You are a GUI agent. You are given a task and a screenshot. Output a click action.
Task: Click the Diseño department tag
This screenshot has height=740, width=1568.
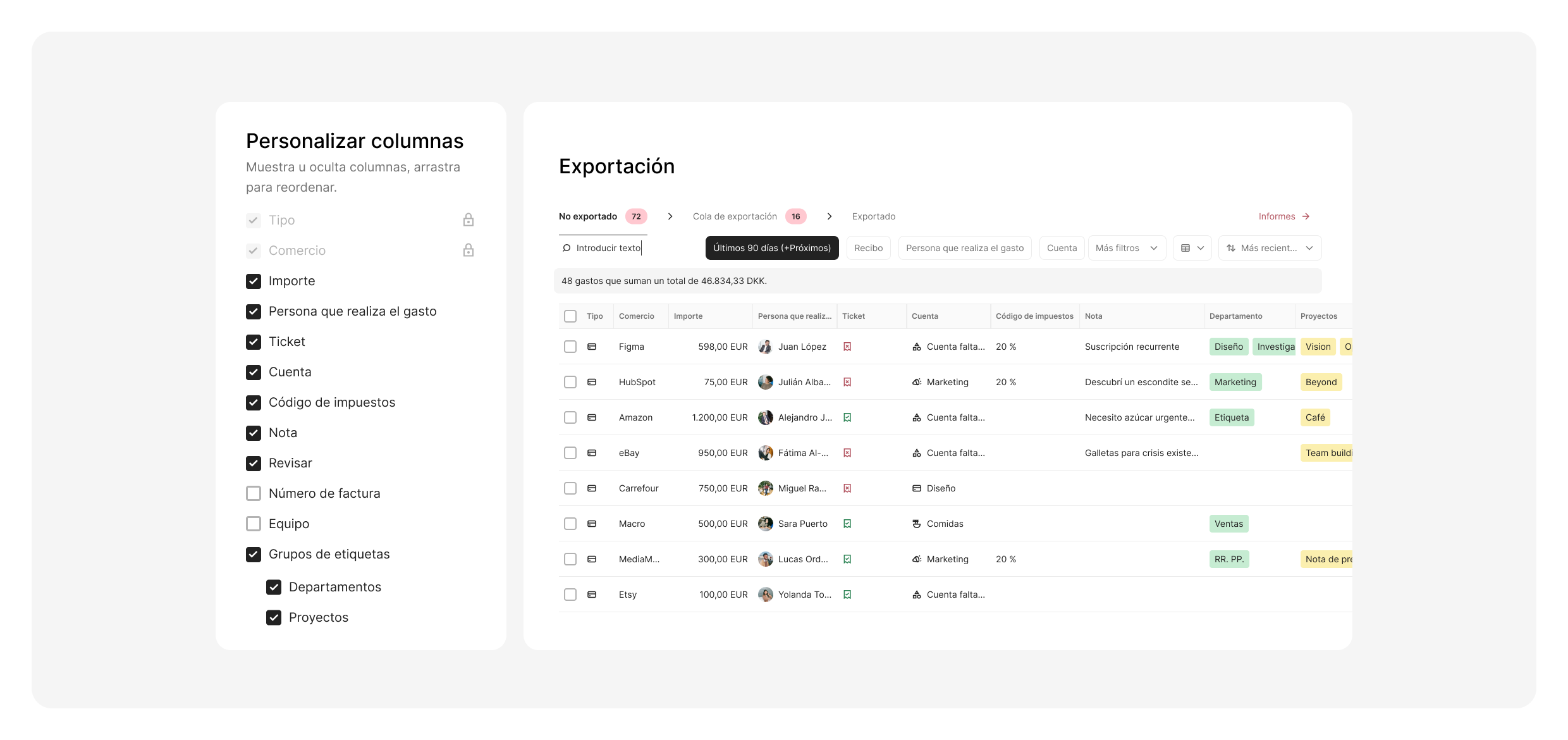point(1228,347)
